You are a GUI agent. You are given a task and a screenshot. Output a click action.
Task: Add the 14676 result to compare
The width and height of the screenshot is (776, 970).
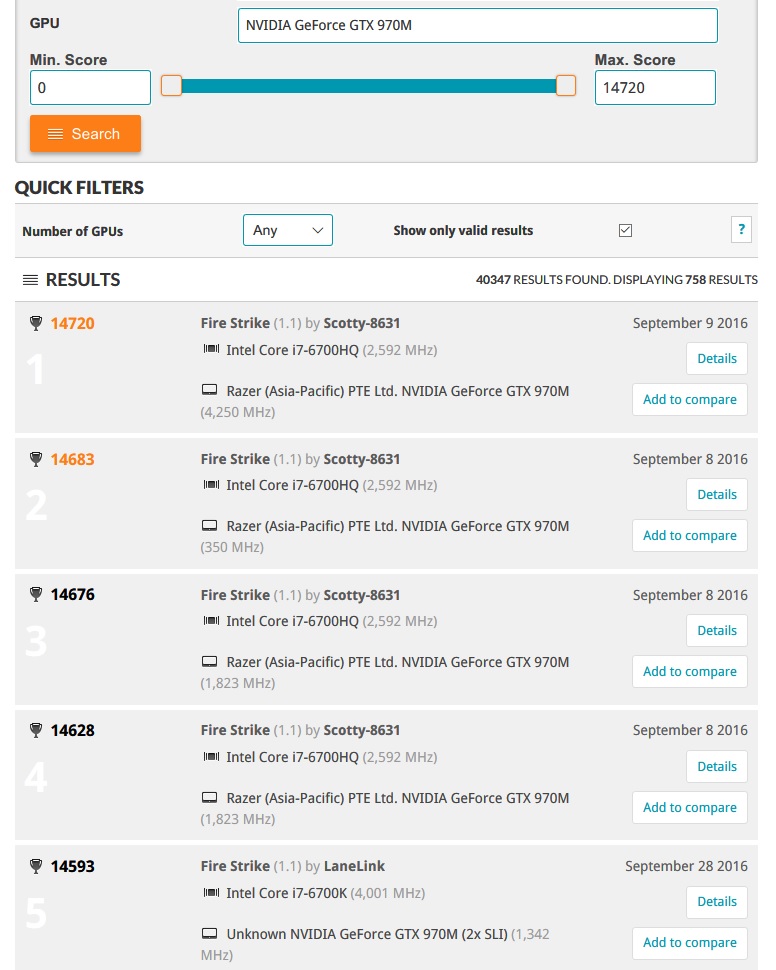689,671
